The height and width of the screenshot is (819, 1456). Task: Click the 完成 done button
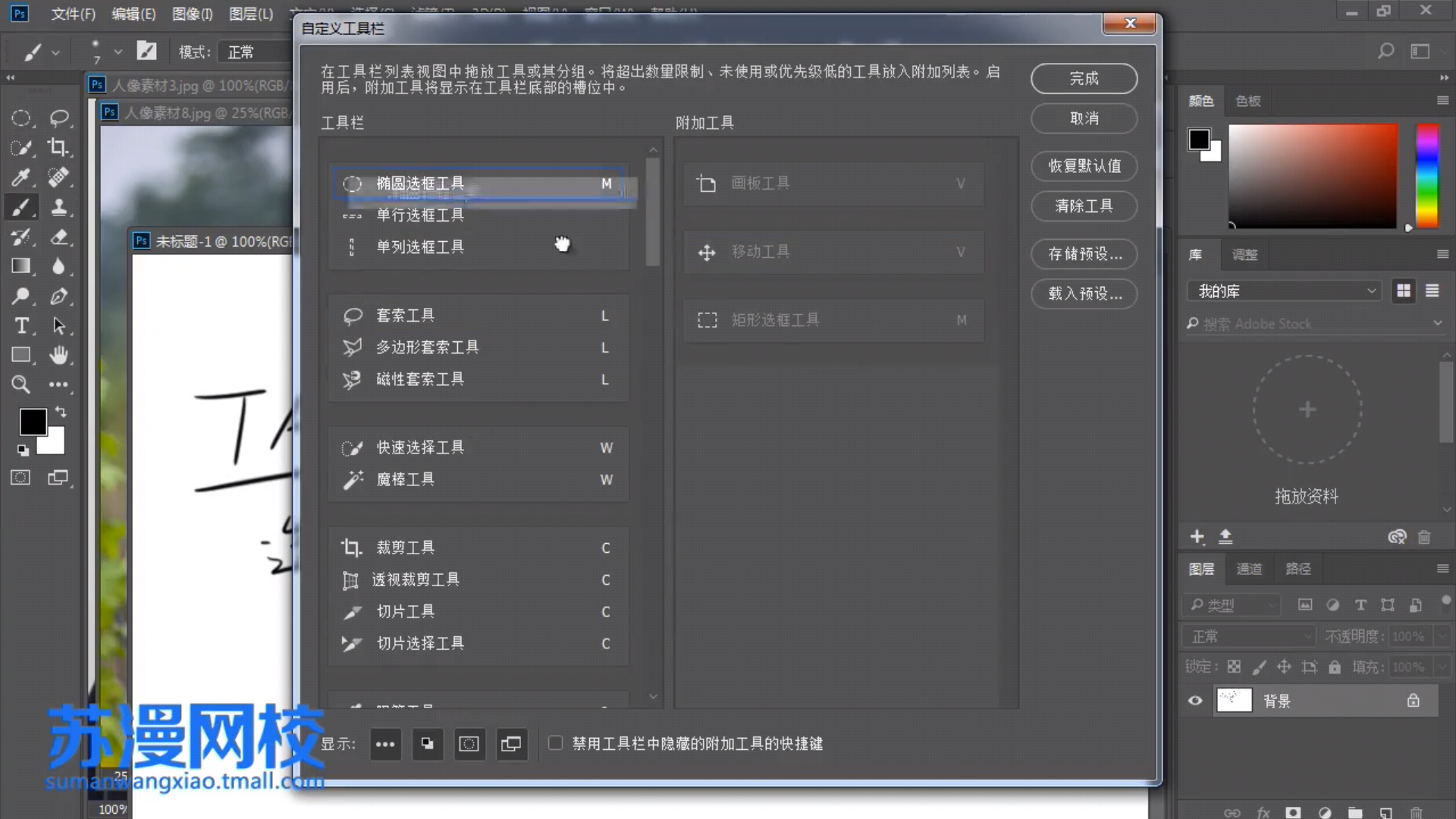(1083, 79)
